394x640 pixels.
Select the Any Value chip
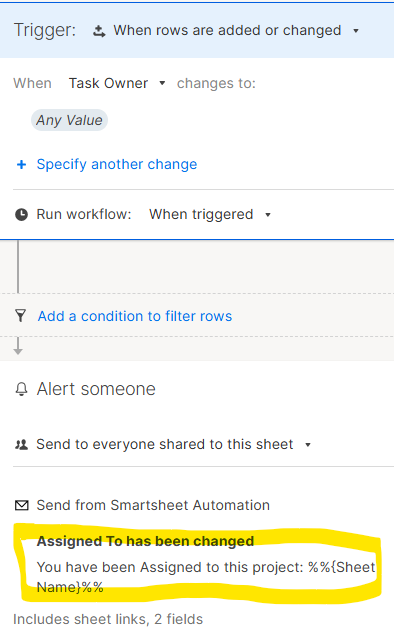click(69, 120)
